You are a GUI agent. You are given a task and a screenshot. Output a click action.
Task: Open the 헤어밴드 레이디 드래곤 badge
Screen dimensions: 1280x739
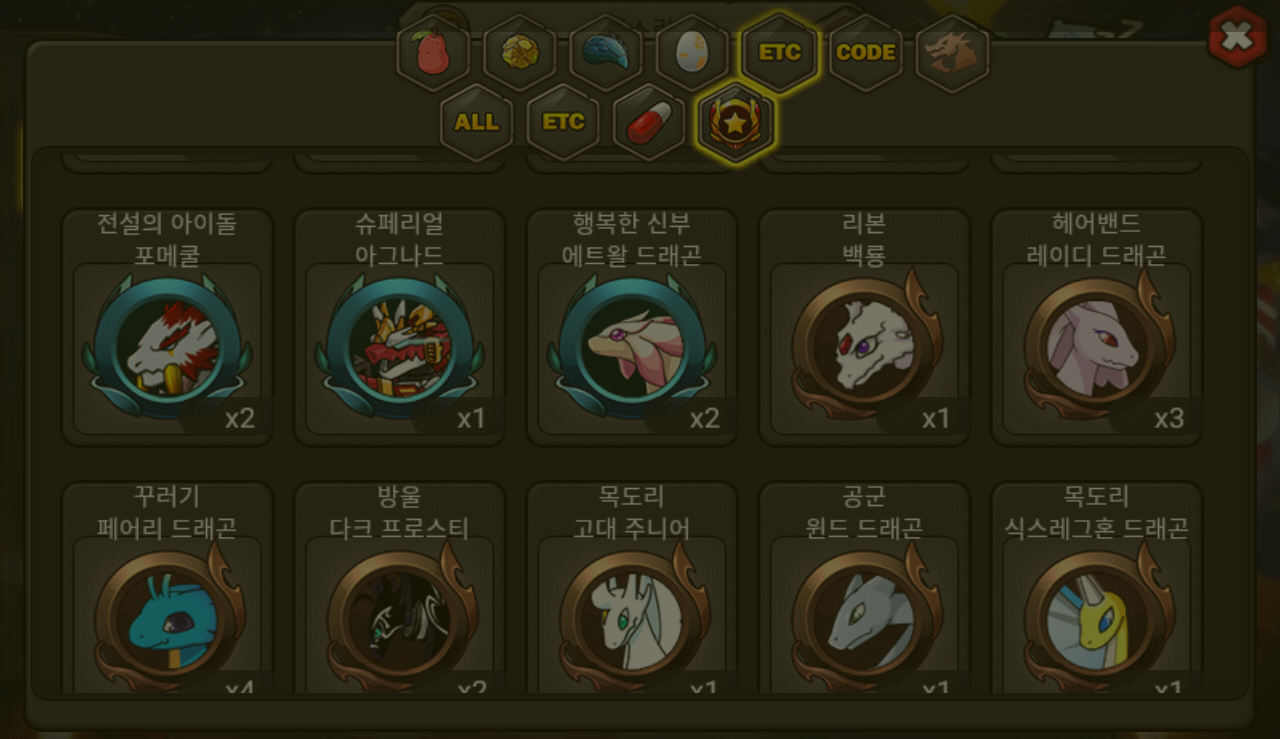(1096, 327)
